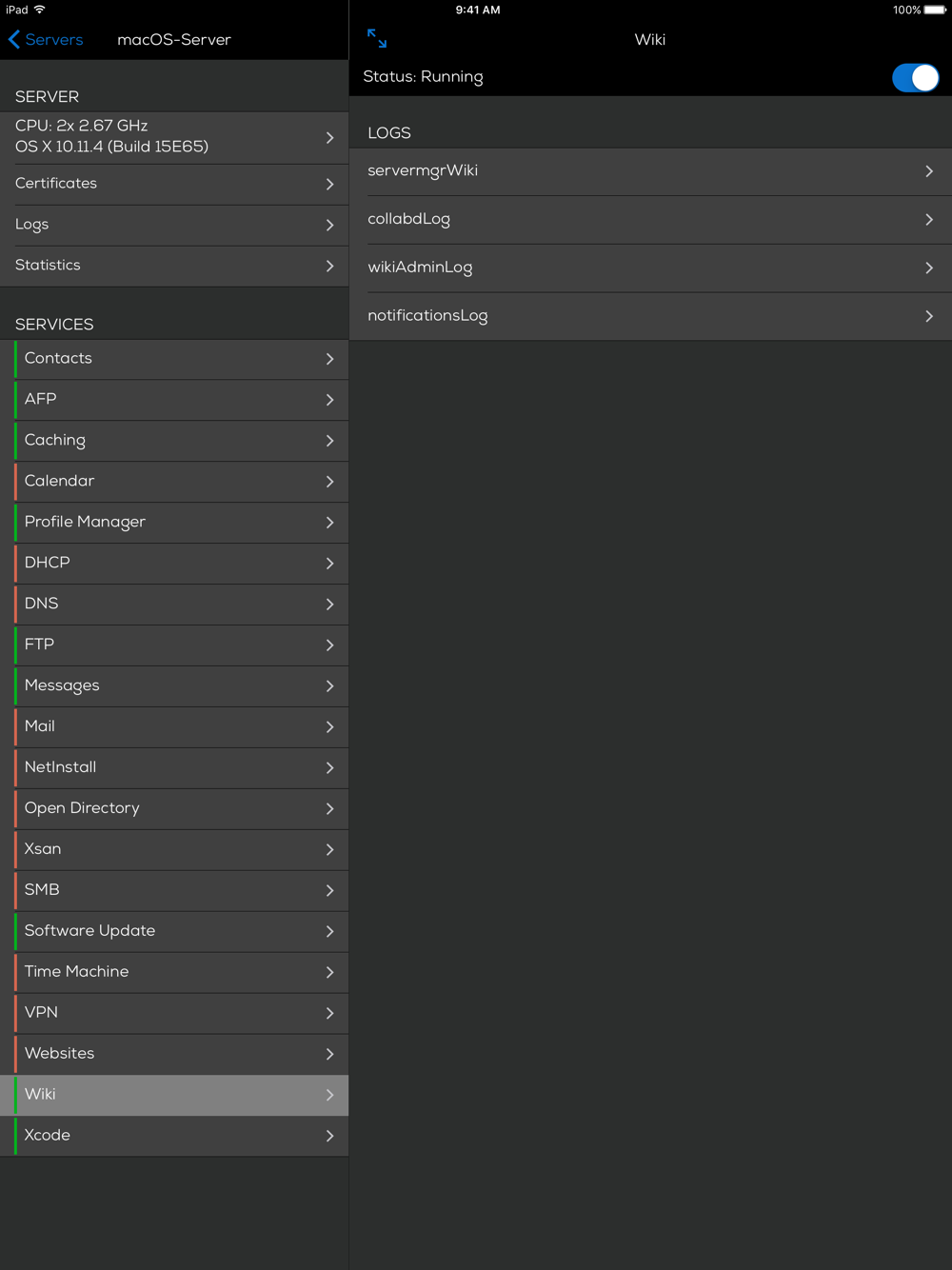Tap the Wi-Fi icon in status bar
952x1270 pixels.
click(x=40, y=10)
